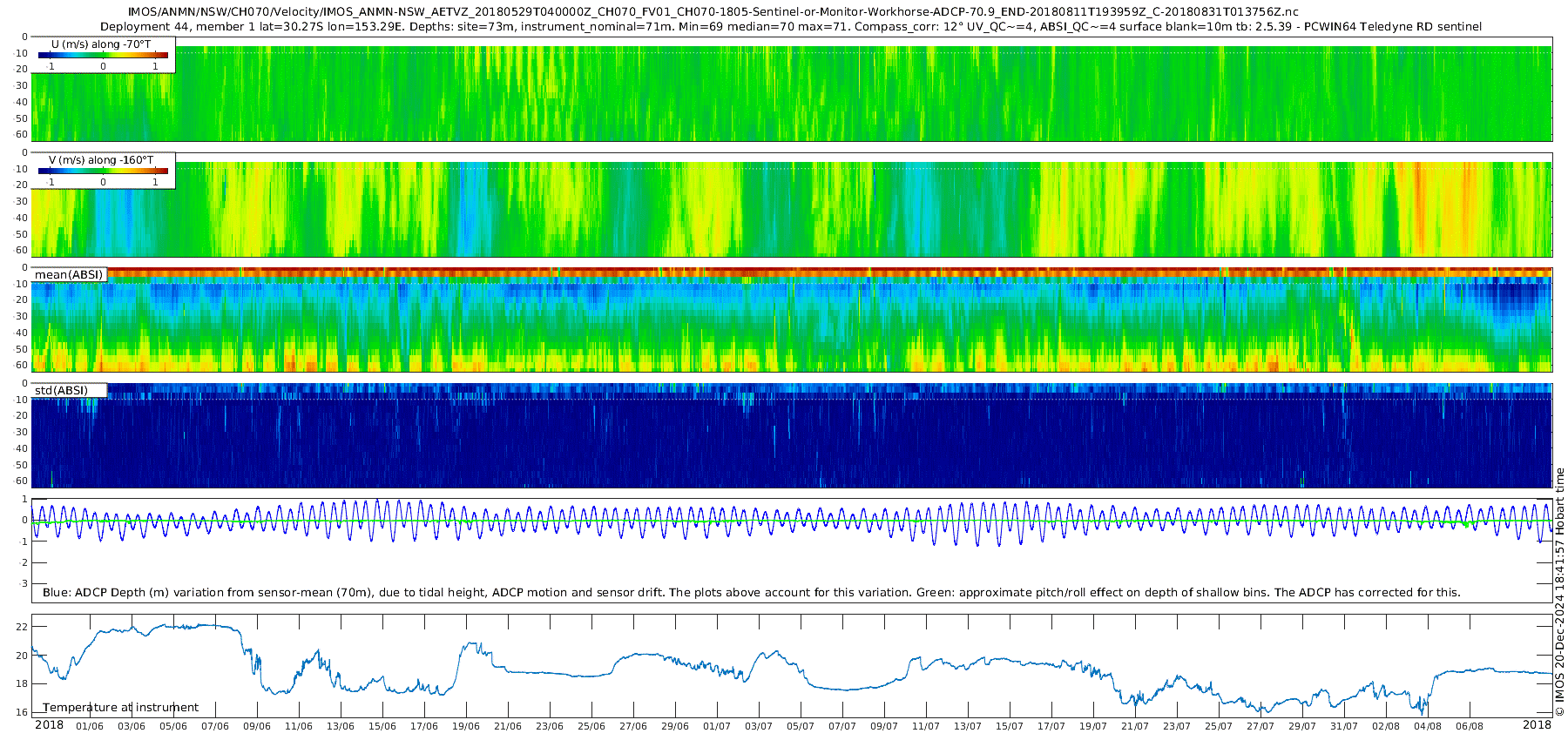Click the file path title at the top
1568x740 pixels.
point(713,12)
